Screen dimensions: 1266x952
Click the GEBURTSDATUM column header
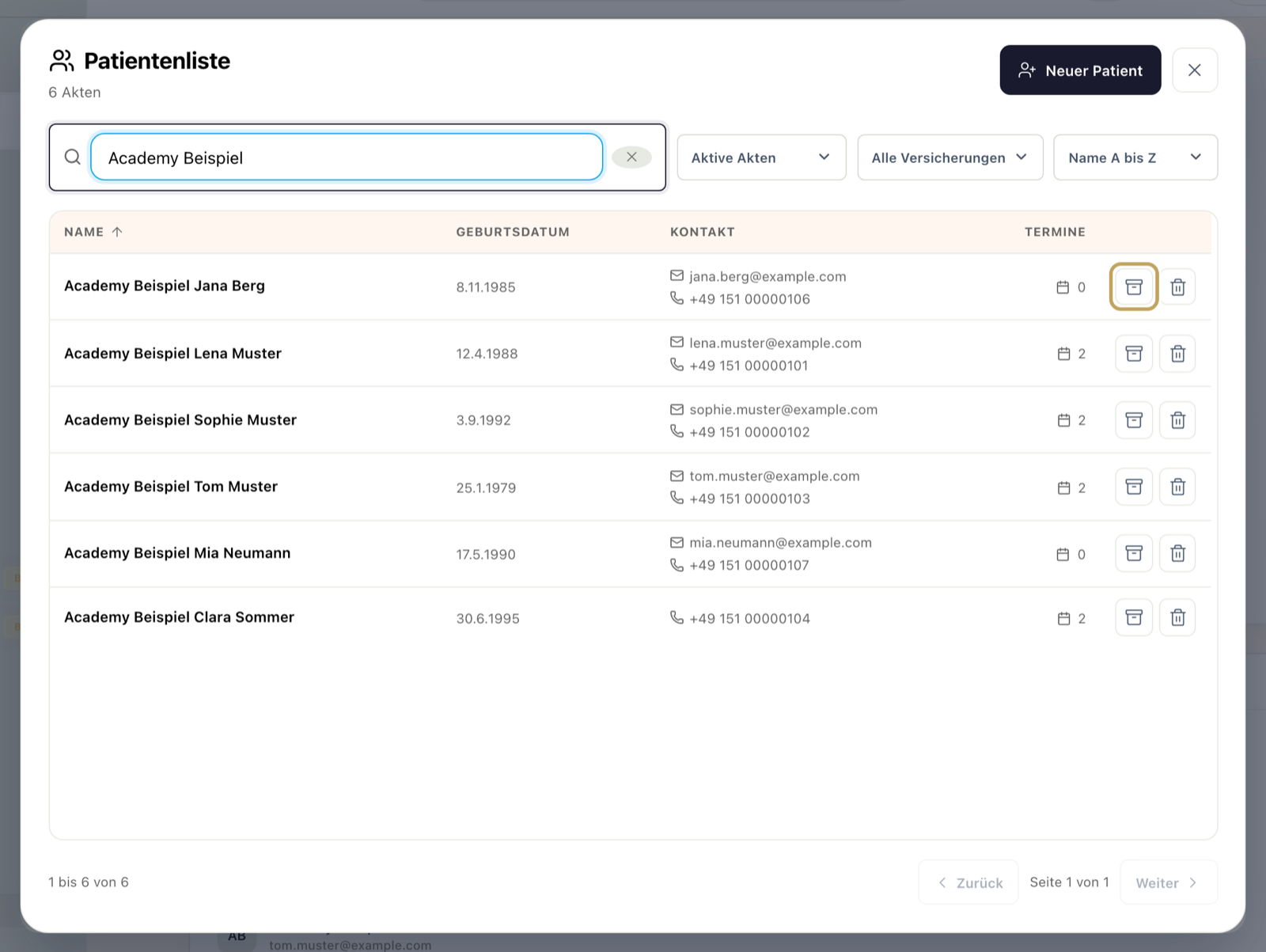click(x=513, y=232)
